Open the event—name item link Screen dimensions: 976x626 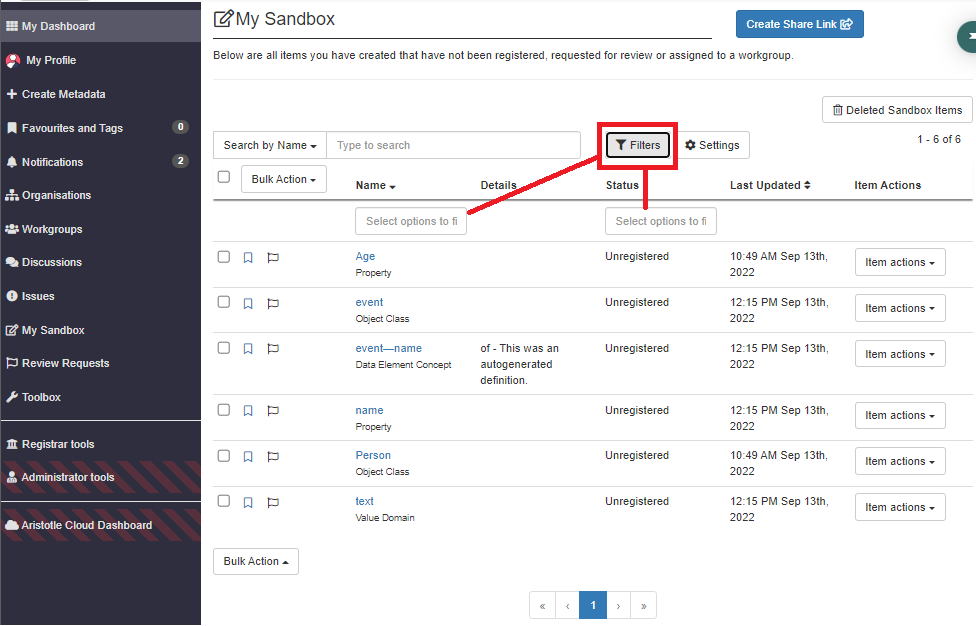click(388, 348)
